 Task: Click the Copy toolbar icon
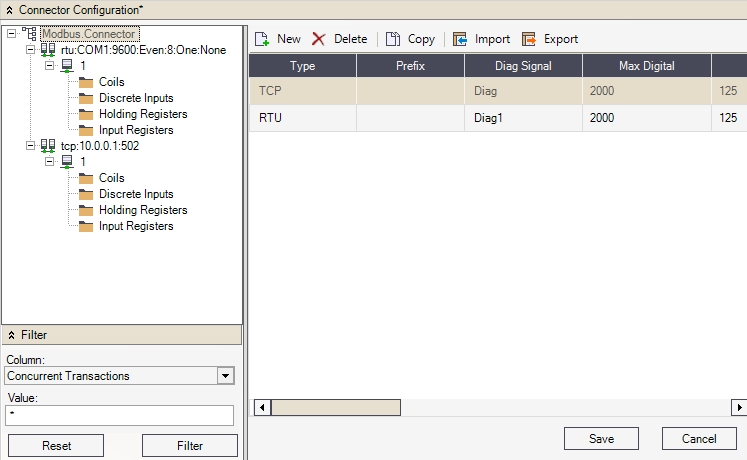coord(393,39)
